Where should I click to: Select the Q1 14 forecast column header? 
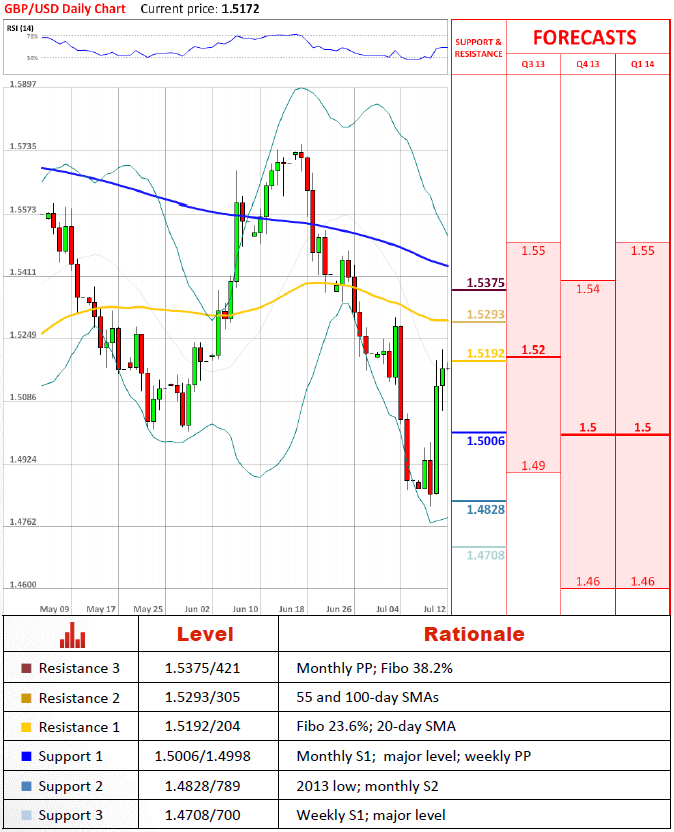click(642, 64)
